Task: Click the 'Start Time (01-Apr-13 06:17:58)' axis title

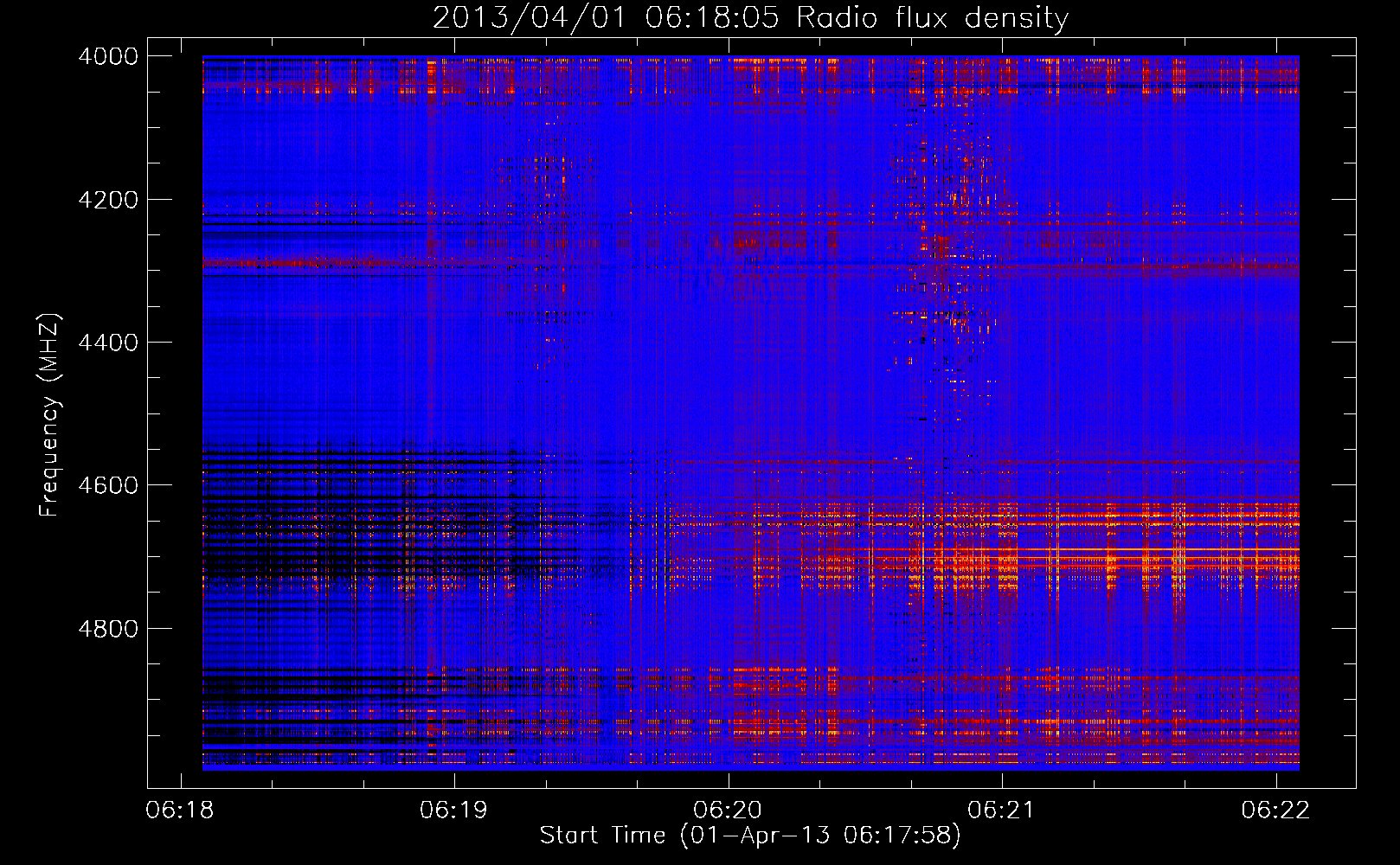Action: click(x=750, y=836)
